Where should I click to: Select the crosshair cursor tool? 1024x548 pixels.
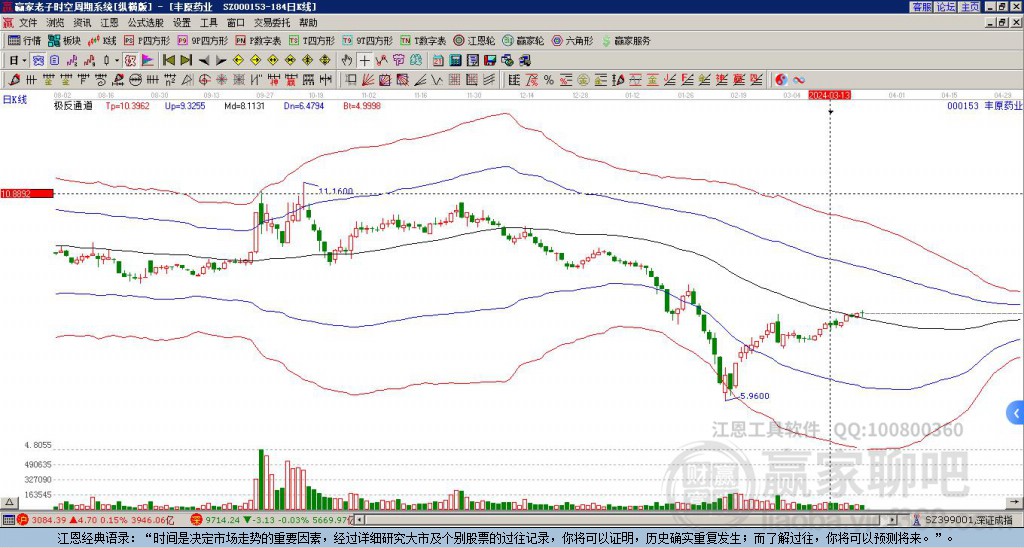point(364,61)
